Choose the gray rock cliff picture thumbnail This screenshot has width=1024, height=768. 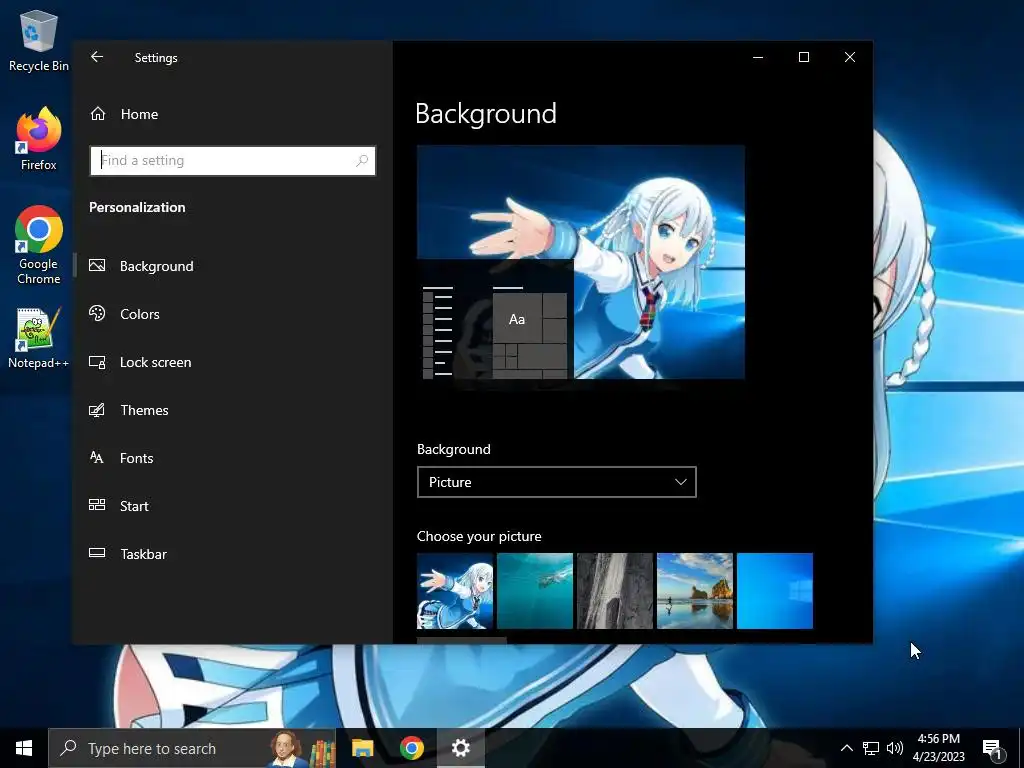[615, 591]
